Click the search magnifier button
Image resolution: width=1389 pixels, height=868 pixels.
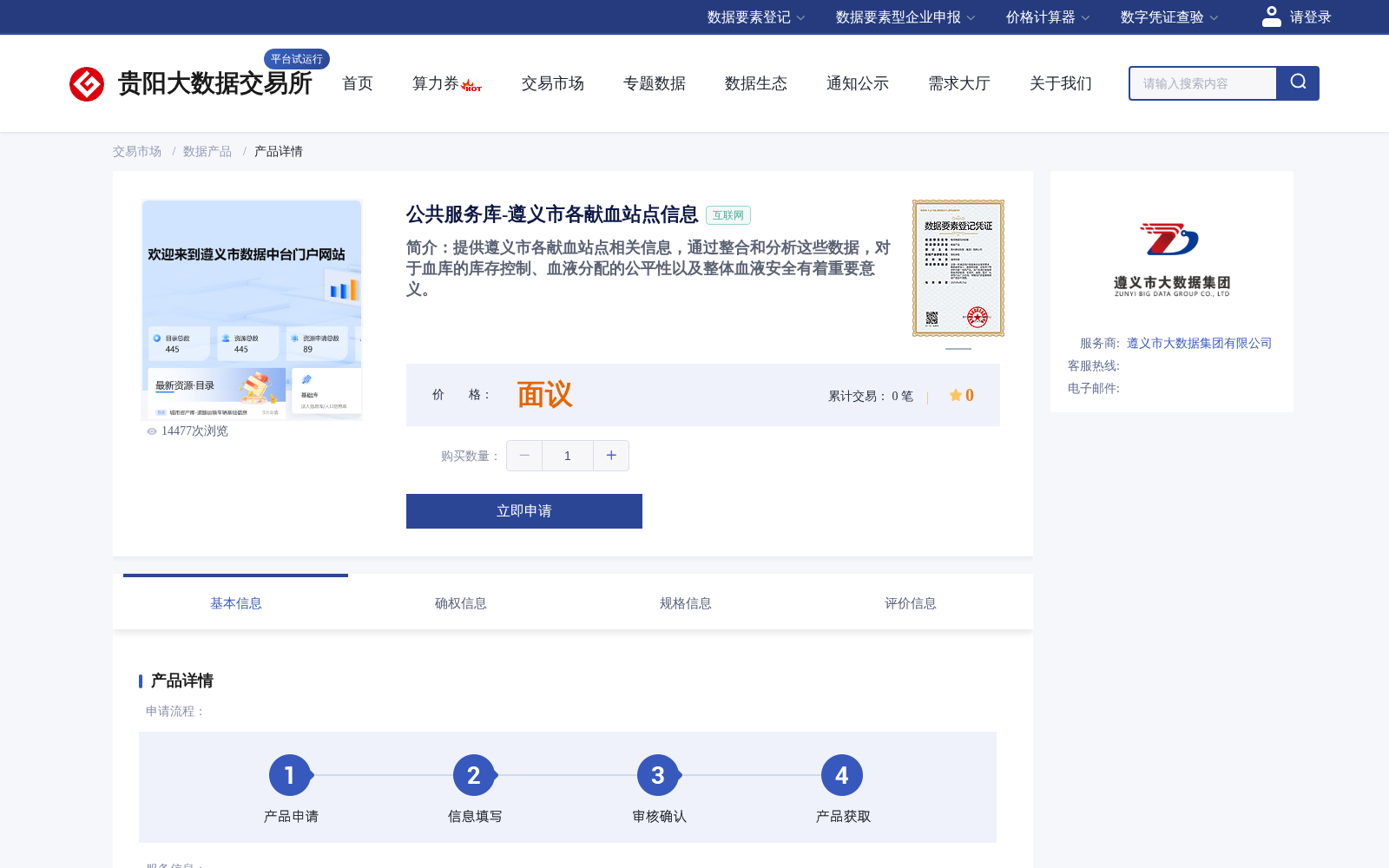click(1298, 83)
